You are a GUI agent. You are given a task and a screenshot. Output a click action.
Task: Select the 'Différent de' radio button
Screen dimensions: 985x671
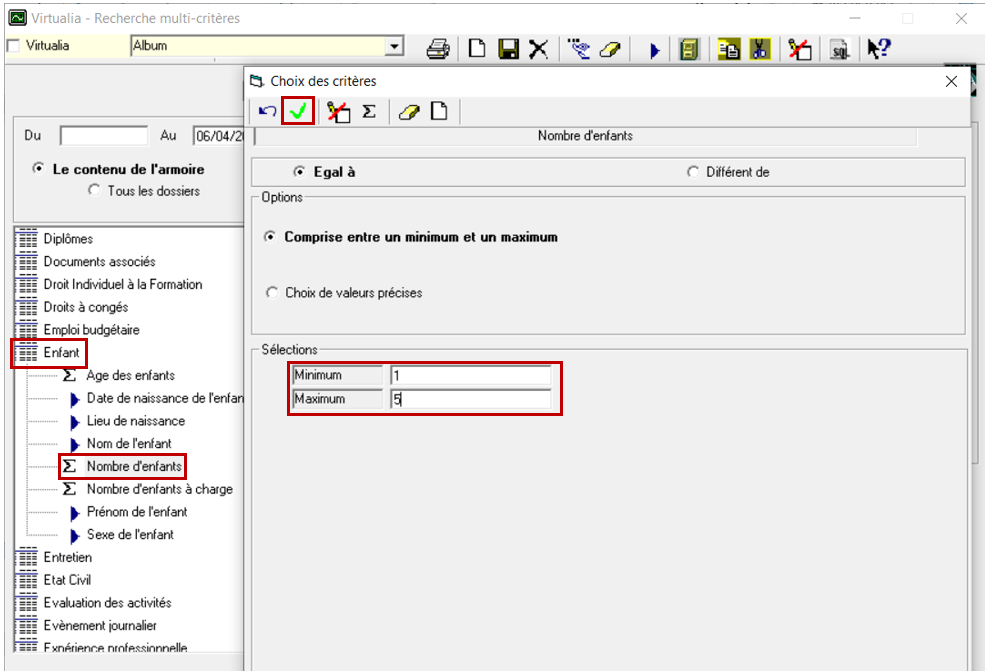point(693,172)
